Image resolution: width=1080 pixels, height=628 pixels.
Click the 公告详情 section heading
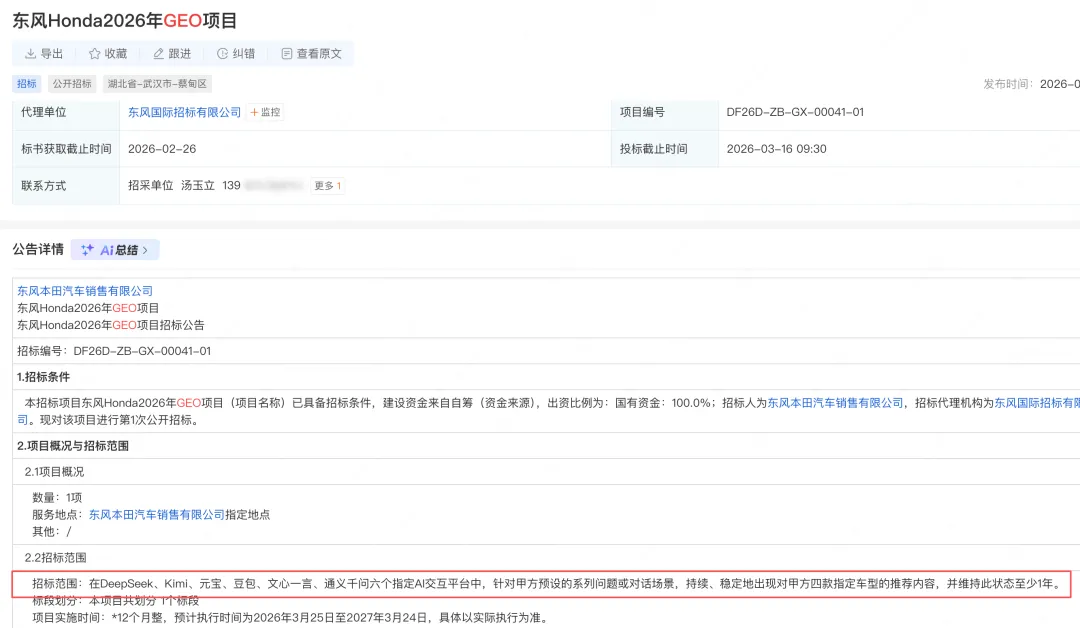[x=38, y=249]
